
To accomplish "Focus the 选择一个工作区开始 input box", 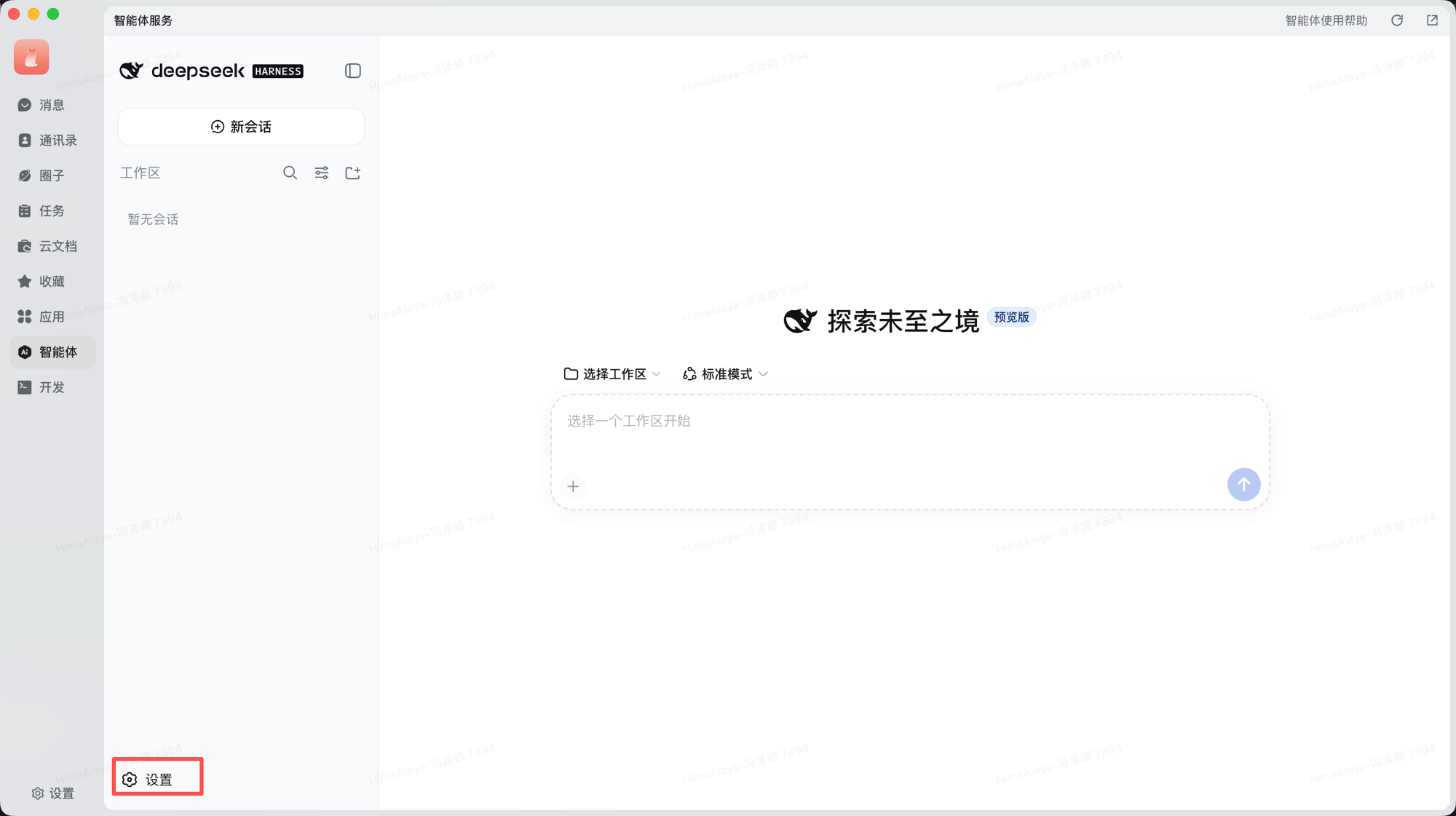I will [910, 452].
